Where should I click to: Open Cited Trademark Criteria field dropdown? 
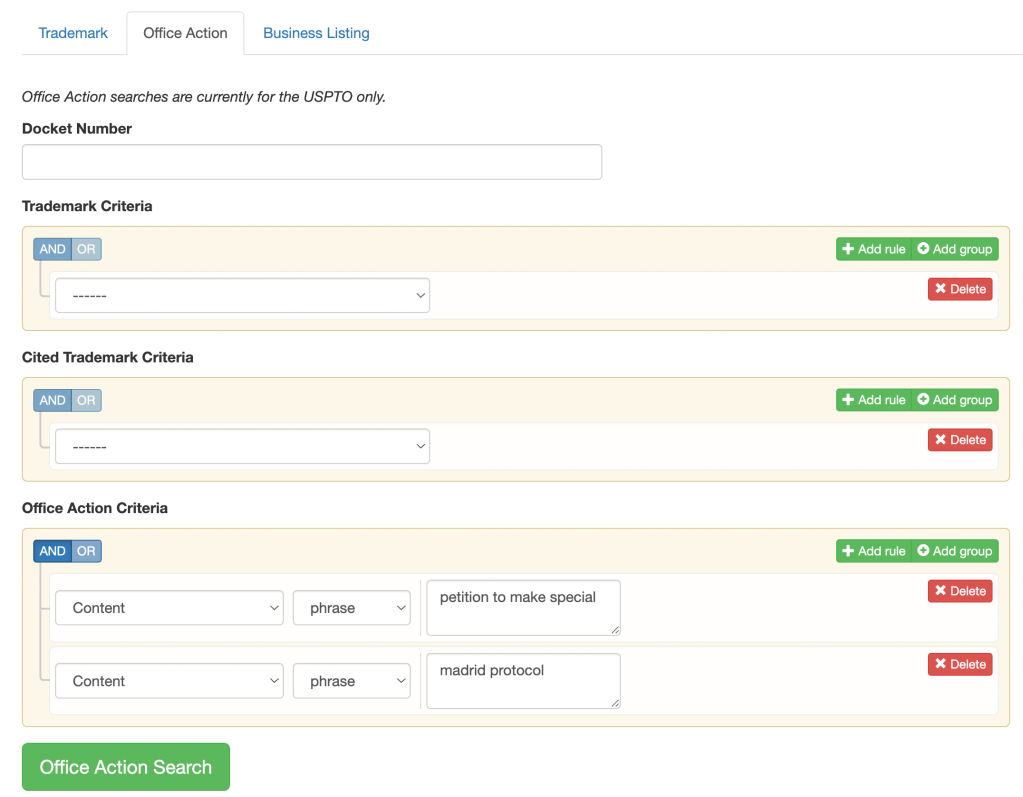click(242, 447)
